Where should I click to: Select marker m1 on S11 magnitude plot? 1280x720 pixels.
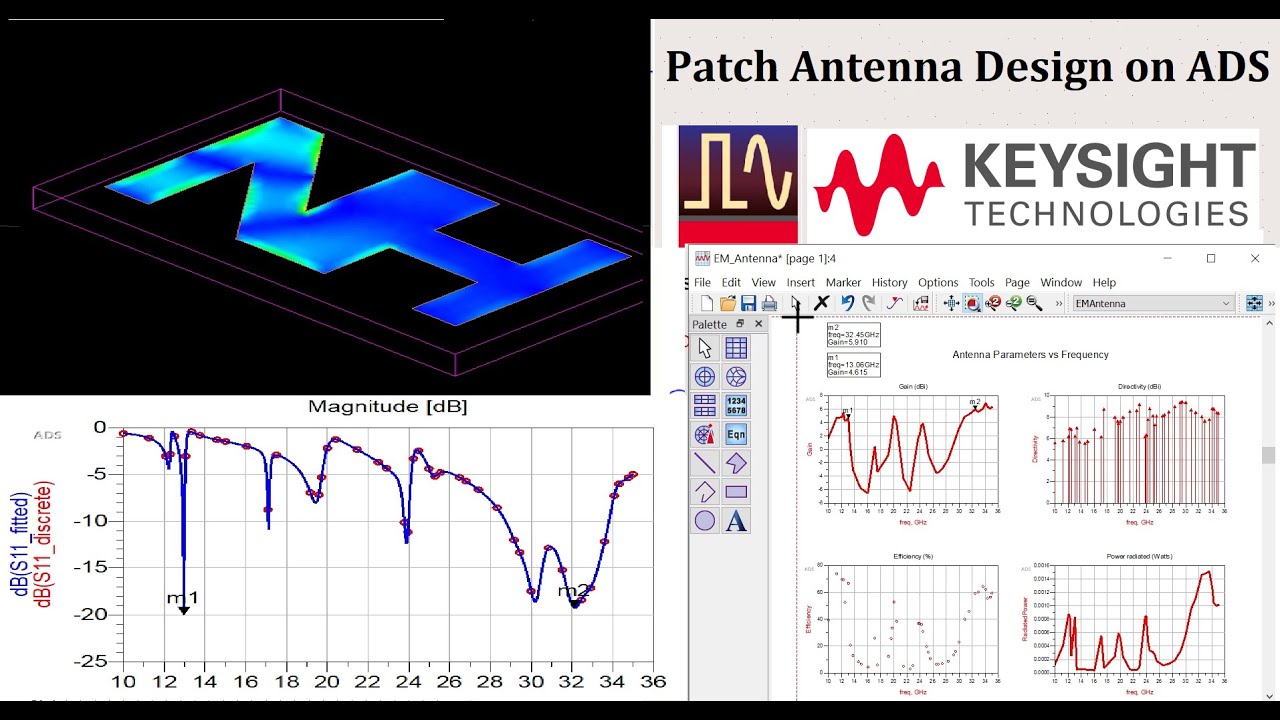[183, 601]
